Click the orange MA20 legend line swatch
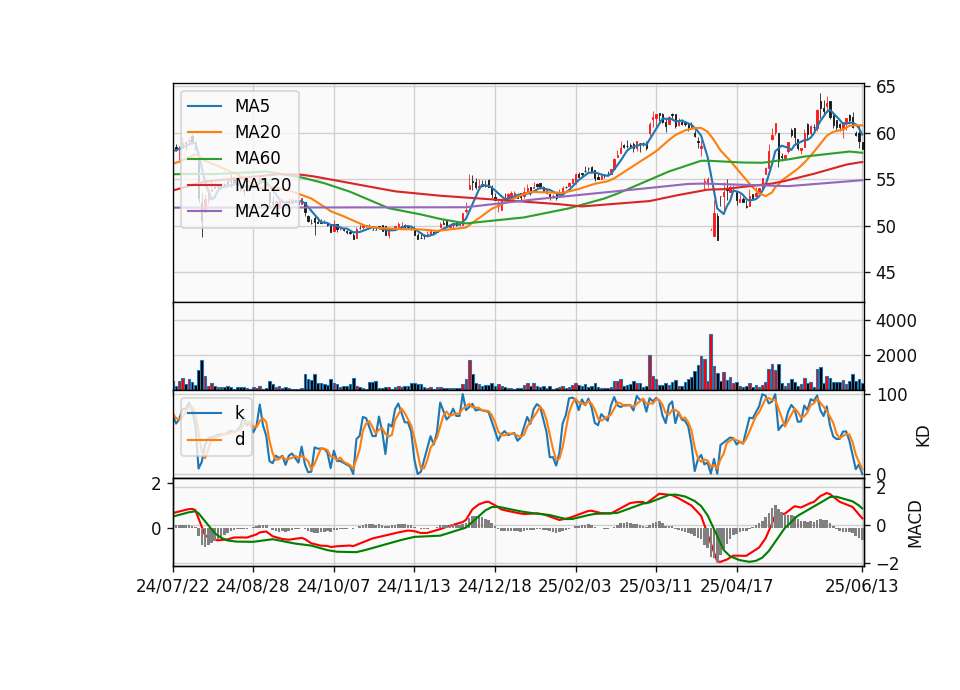Image resolution: width=960 pixels, height=690 pixels. 204,132
